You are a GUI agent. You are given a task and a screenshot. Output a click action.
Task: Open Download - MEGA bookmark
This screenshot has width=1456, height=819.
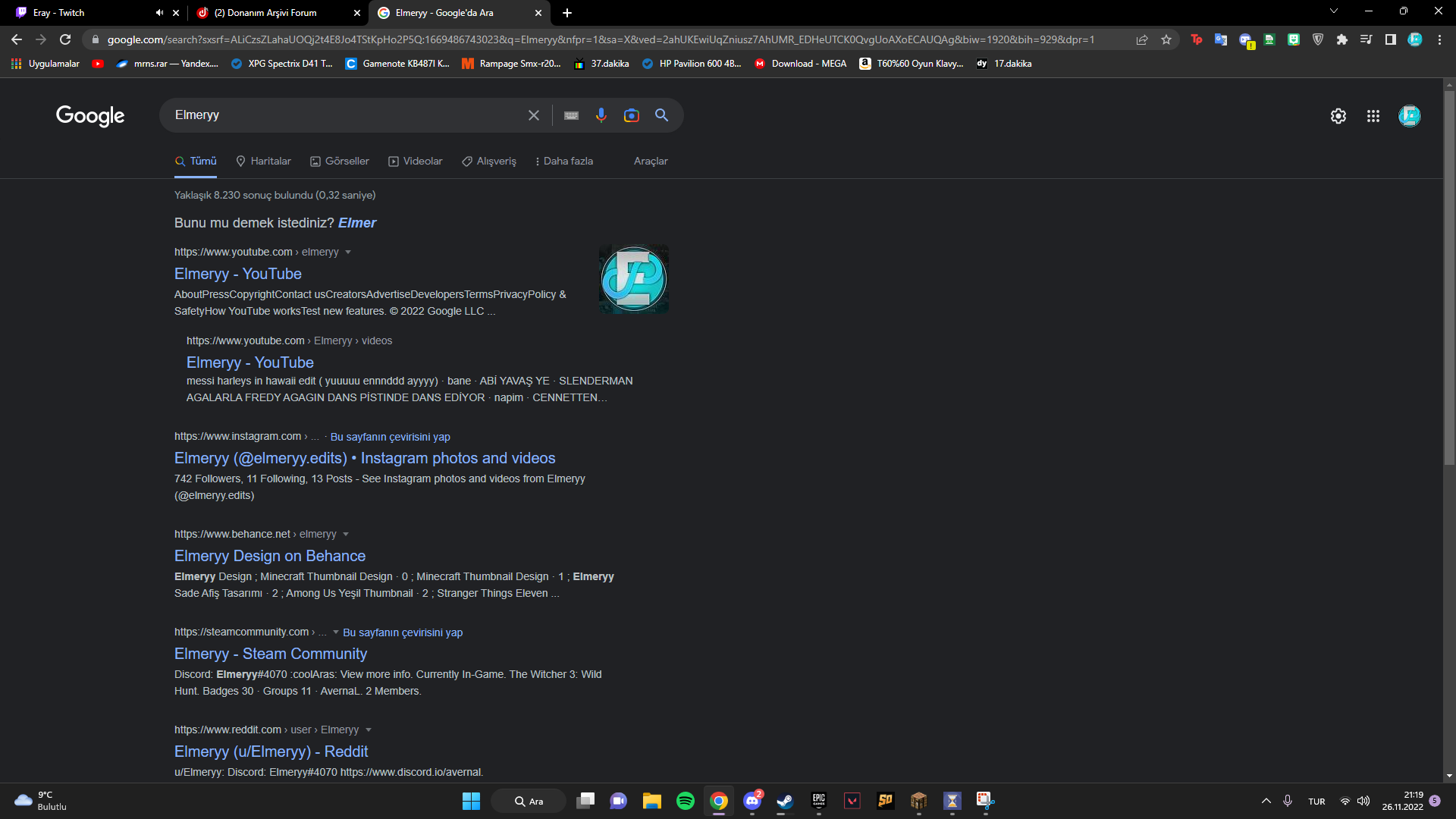point(800,64)
